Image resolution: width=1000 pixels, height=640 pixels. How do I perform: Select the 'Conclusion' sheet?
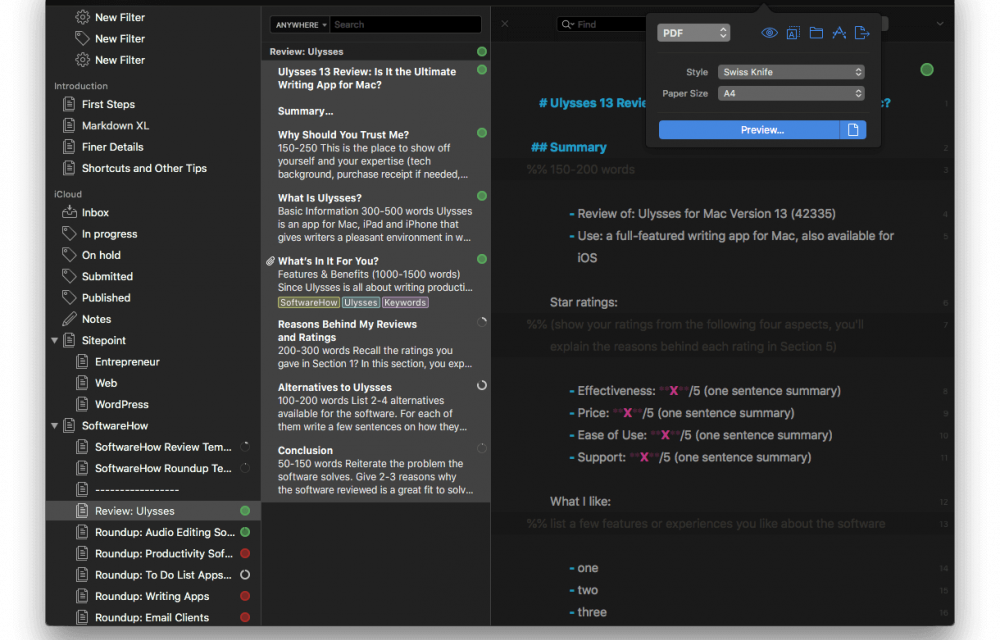coord(376,470)
